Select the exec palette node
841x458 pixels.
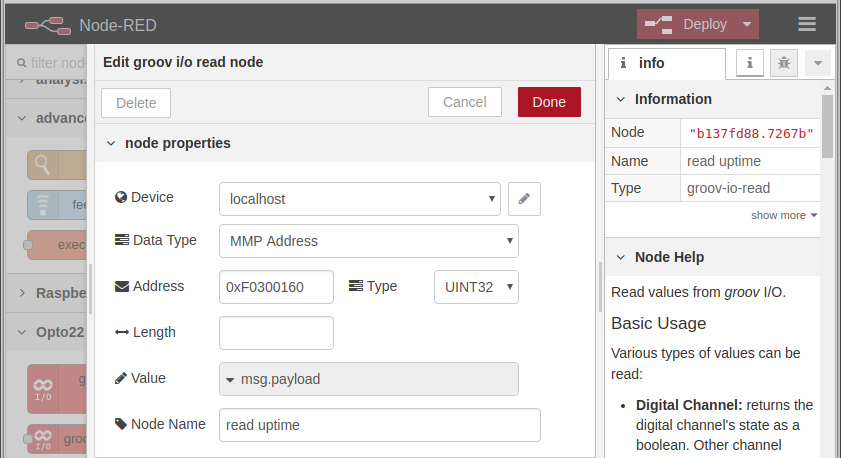57,245
